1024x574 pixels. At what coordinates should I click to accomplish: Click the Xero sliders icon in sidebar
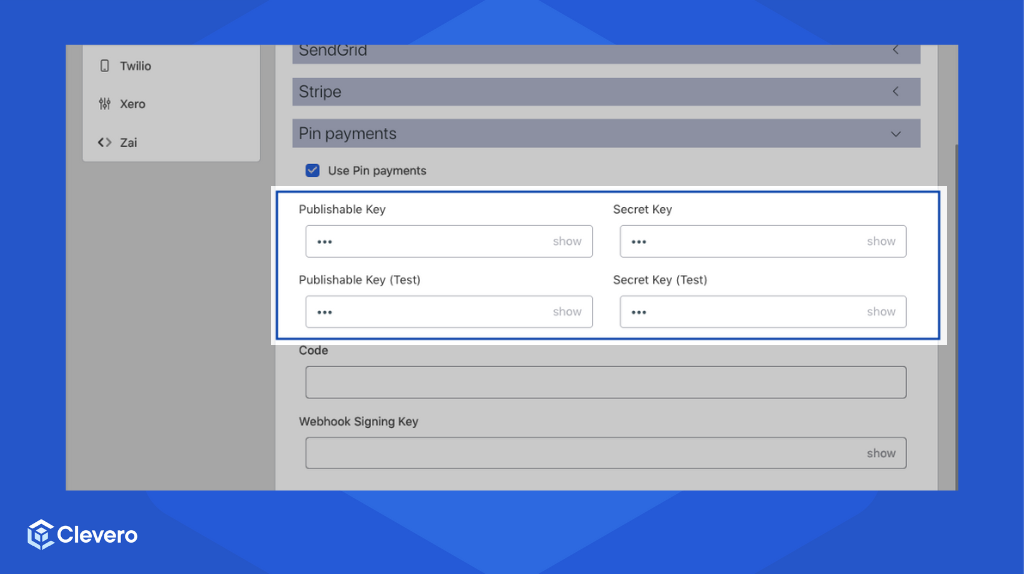pyautogui.click(x=104, y=104)
